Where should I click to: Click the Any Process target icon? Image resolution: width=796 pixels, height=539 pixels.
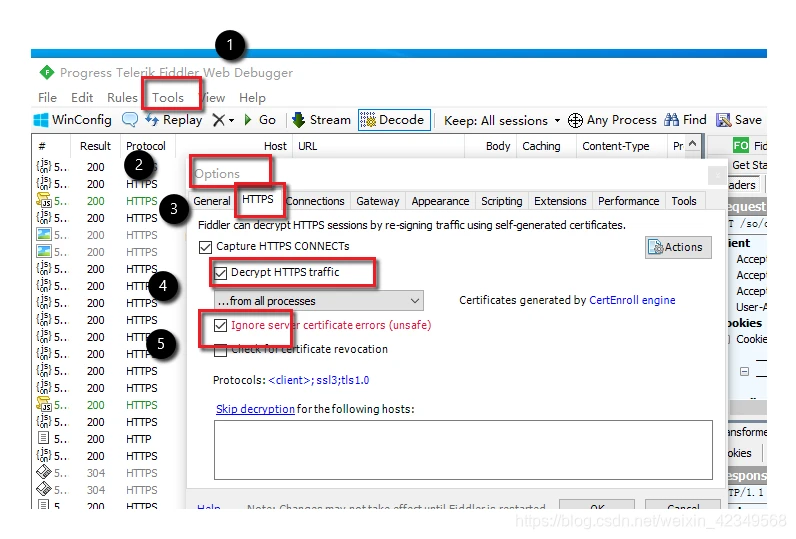[x=575, y=120]
